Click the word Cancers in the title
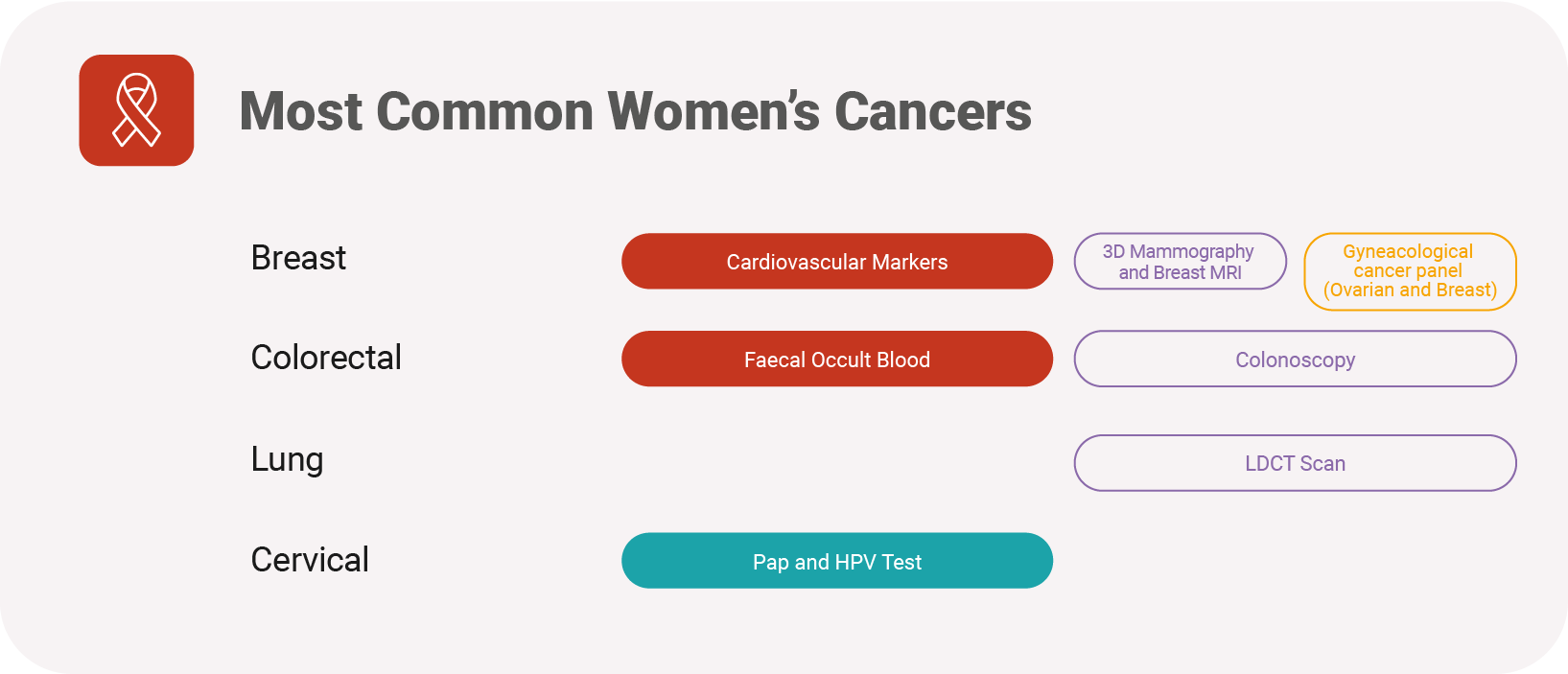Viewport: 1568px width, 674px height. click(x=933, y=111)
